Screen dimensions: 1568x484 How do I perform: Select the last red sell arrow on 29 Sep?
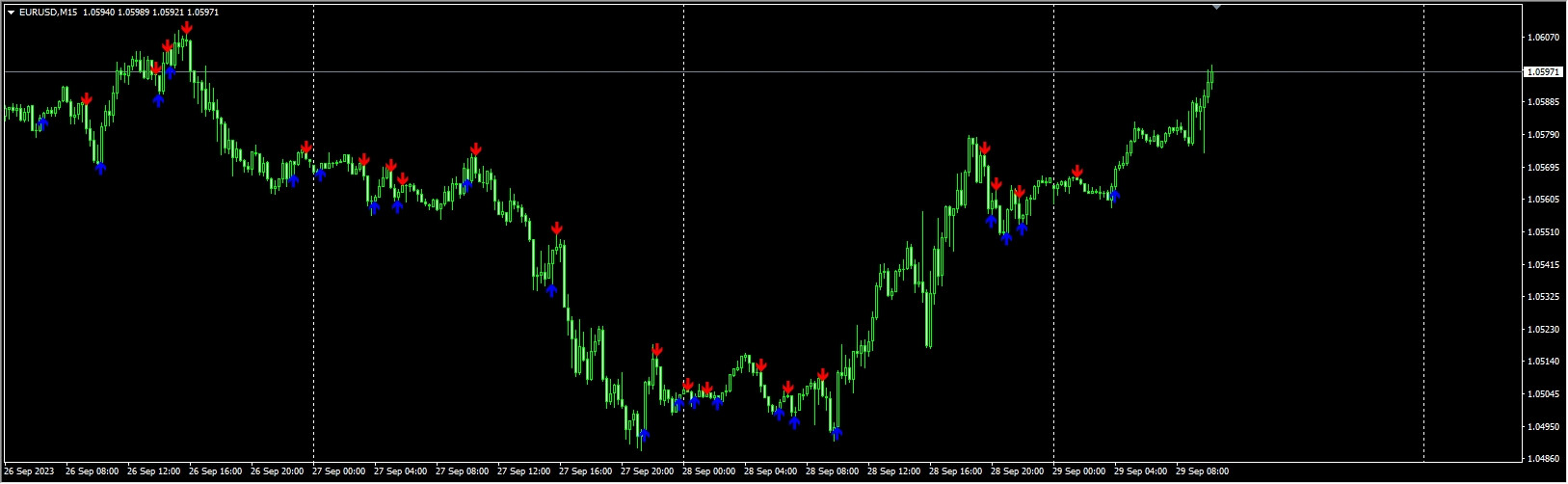tap(1077, 172)
